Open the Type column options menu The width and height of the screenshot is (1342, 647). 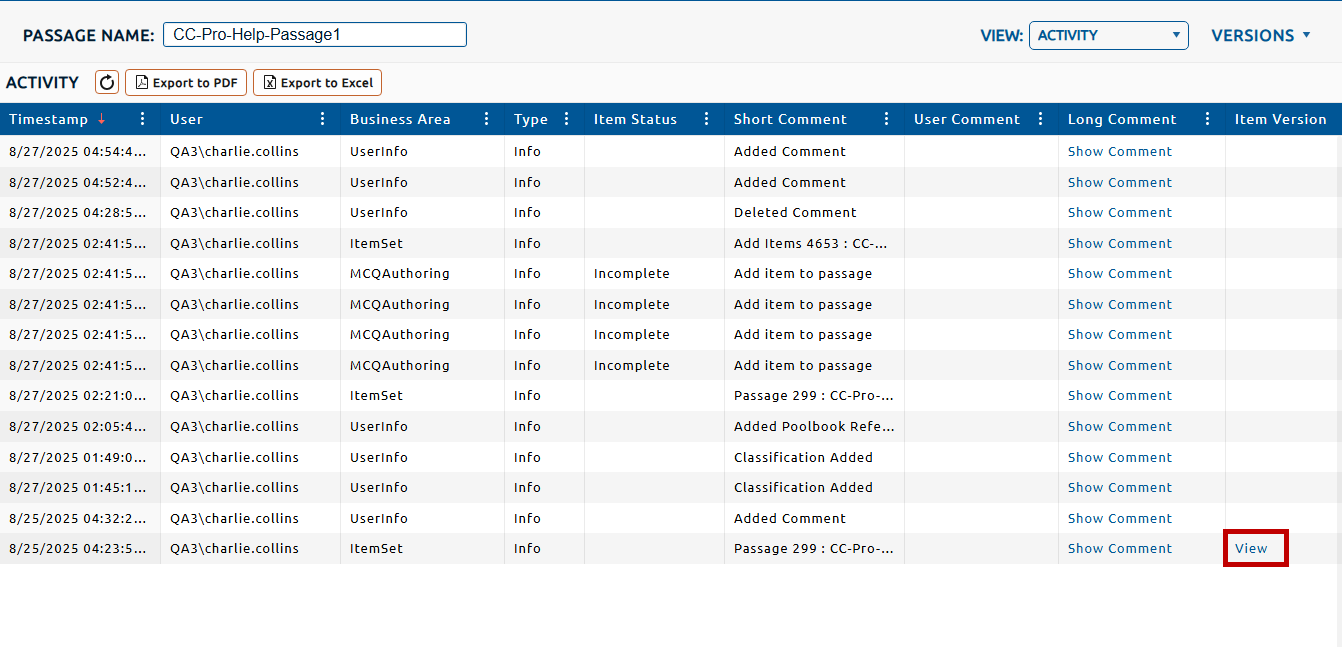pyautogui.click(x=567, y=119)
